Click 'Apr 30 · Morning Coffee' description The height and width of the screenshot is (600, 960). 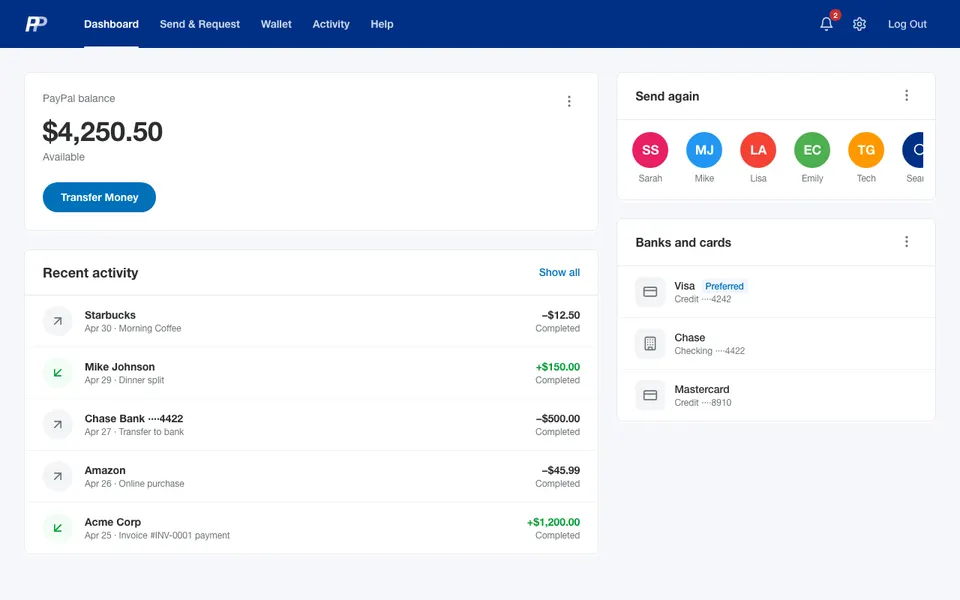pos(133,328)
